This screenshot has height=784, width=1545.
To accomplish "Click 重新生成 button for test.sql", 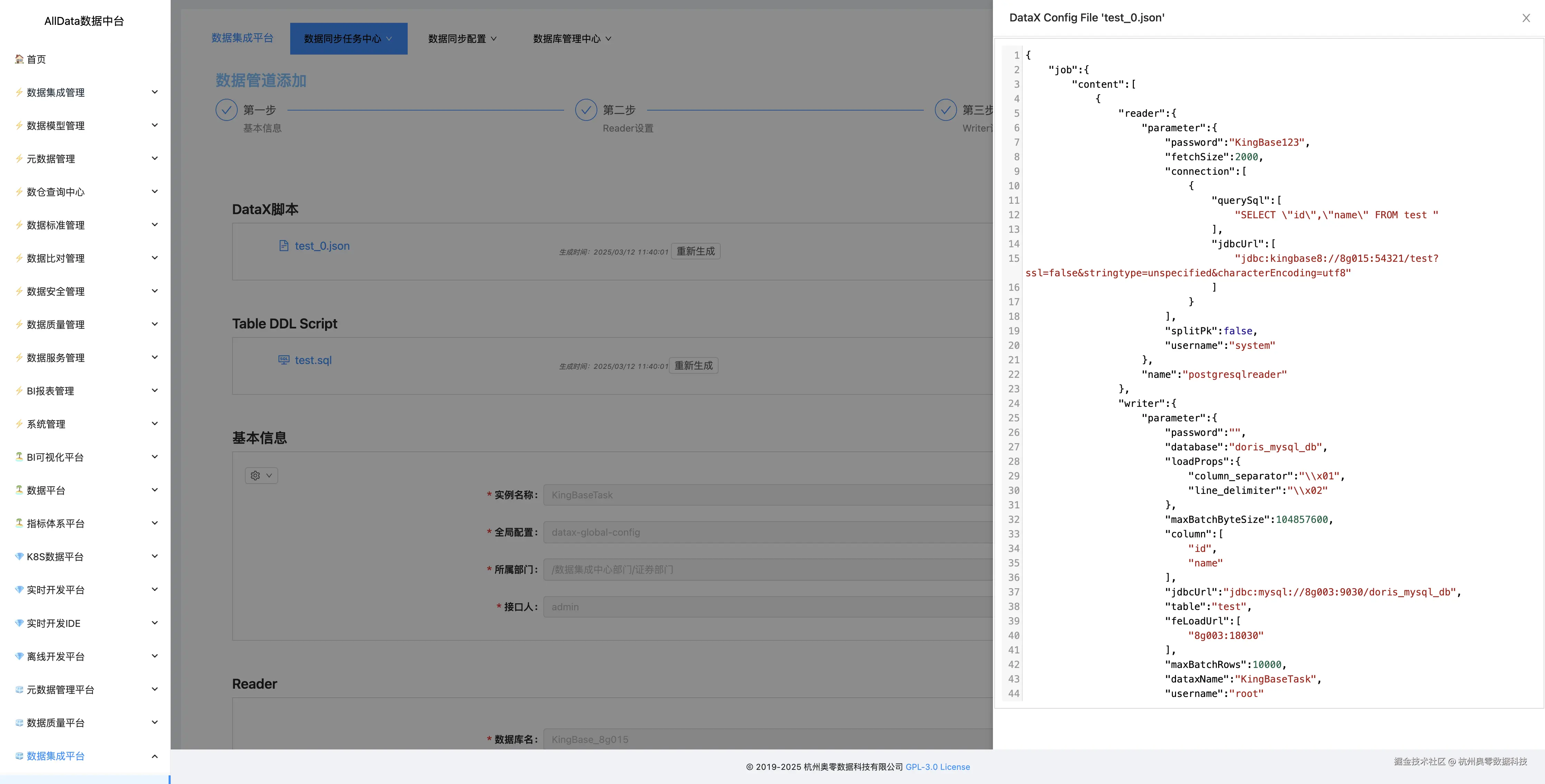I will [693, 366].
